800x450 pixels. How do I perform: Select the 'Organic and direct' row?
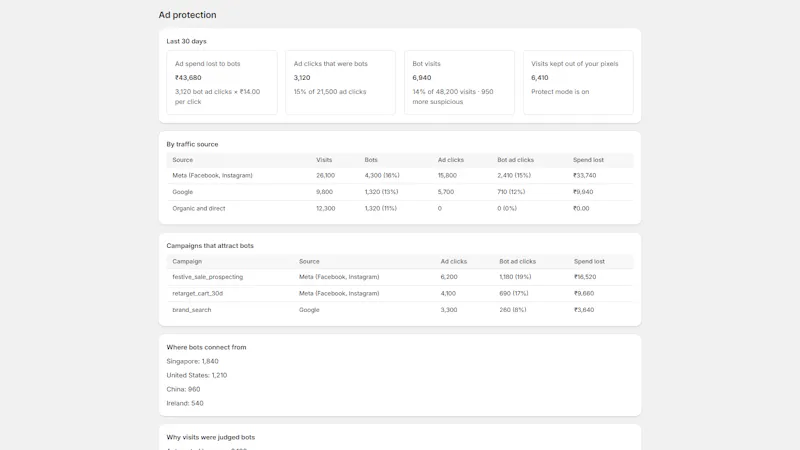(399, 208)
